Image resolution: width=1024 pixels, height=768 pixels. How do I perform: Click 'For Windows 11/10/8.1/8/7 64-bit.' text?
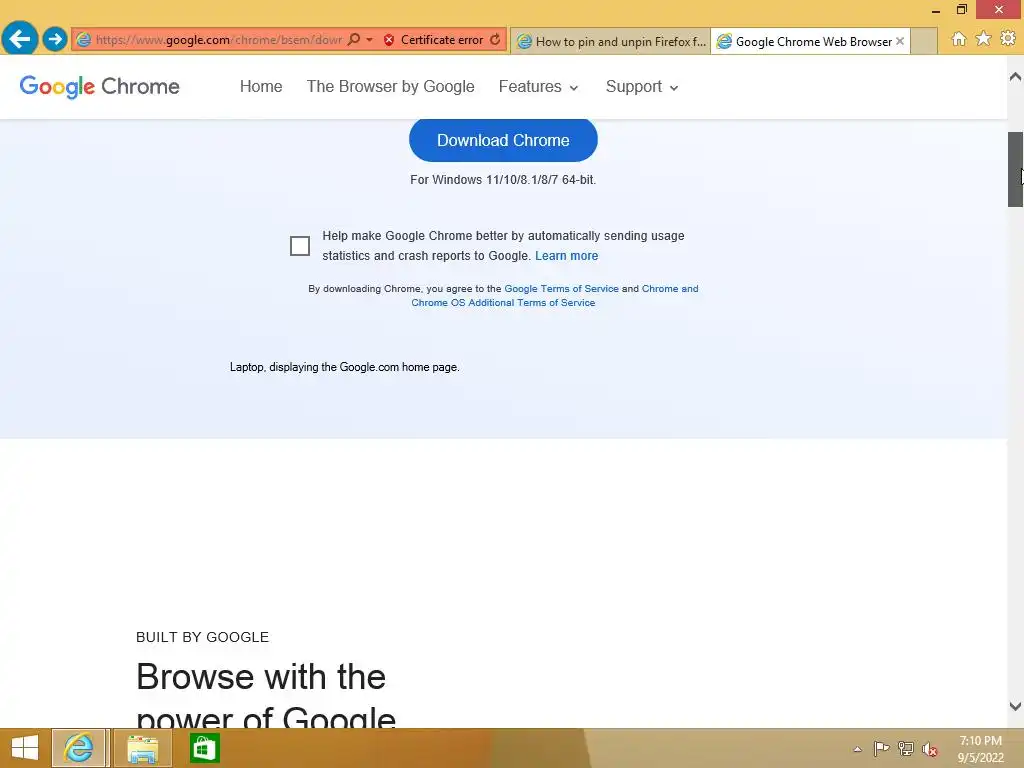pyautogui.click(x=503, y=180)
